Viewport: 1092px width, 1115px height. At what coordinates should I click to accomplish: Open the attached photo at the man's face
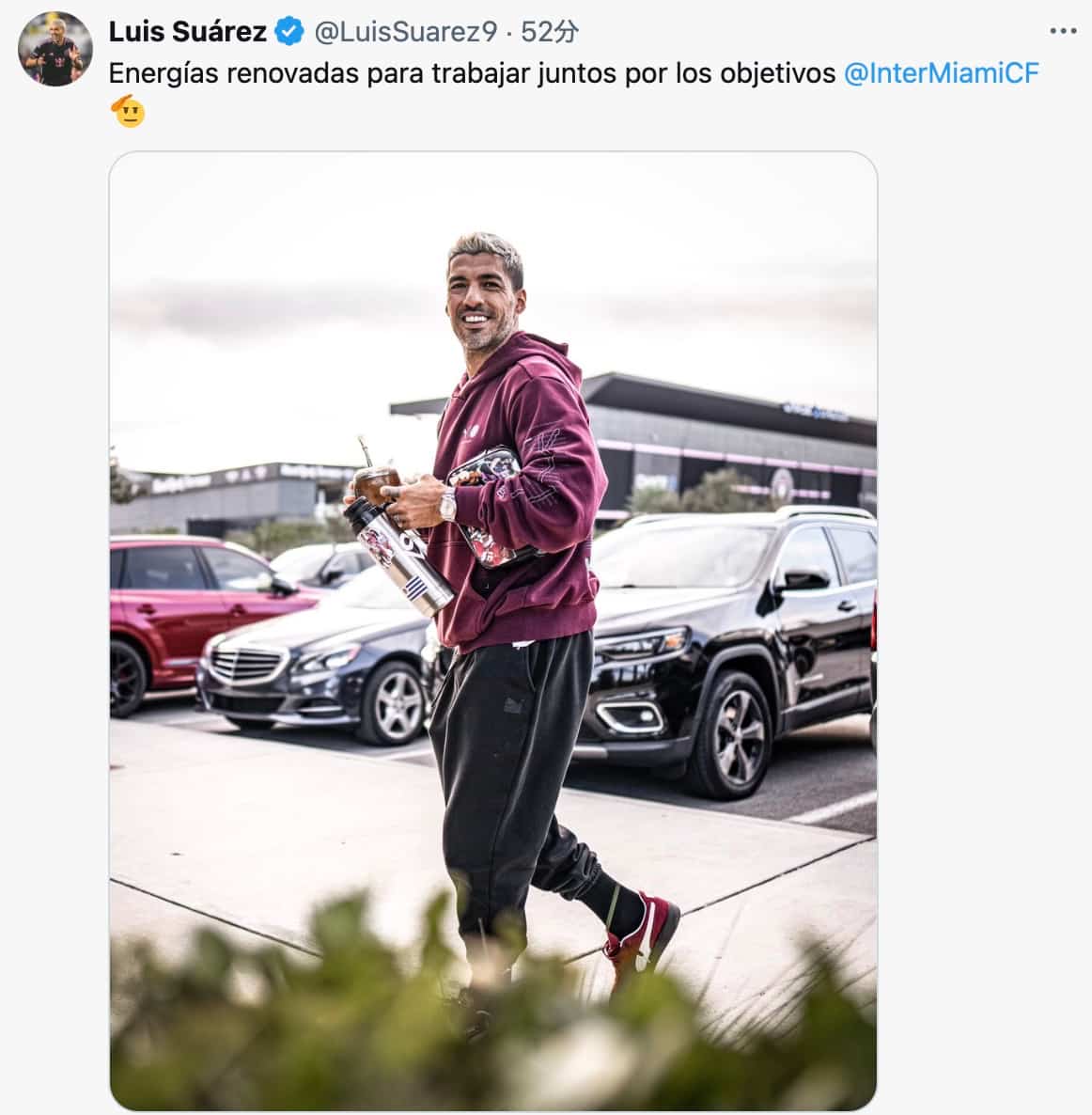pos(483,295)
